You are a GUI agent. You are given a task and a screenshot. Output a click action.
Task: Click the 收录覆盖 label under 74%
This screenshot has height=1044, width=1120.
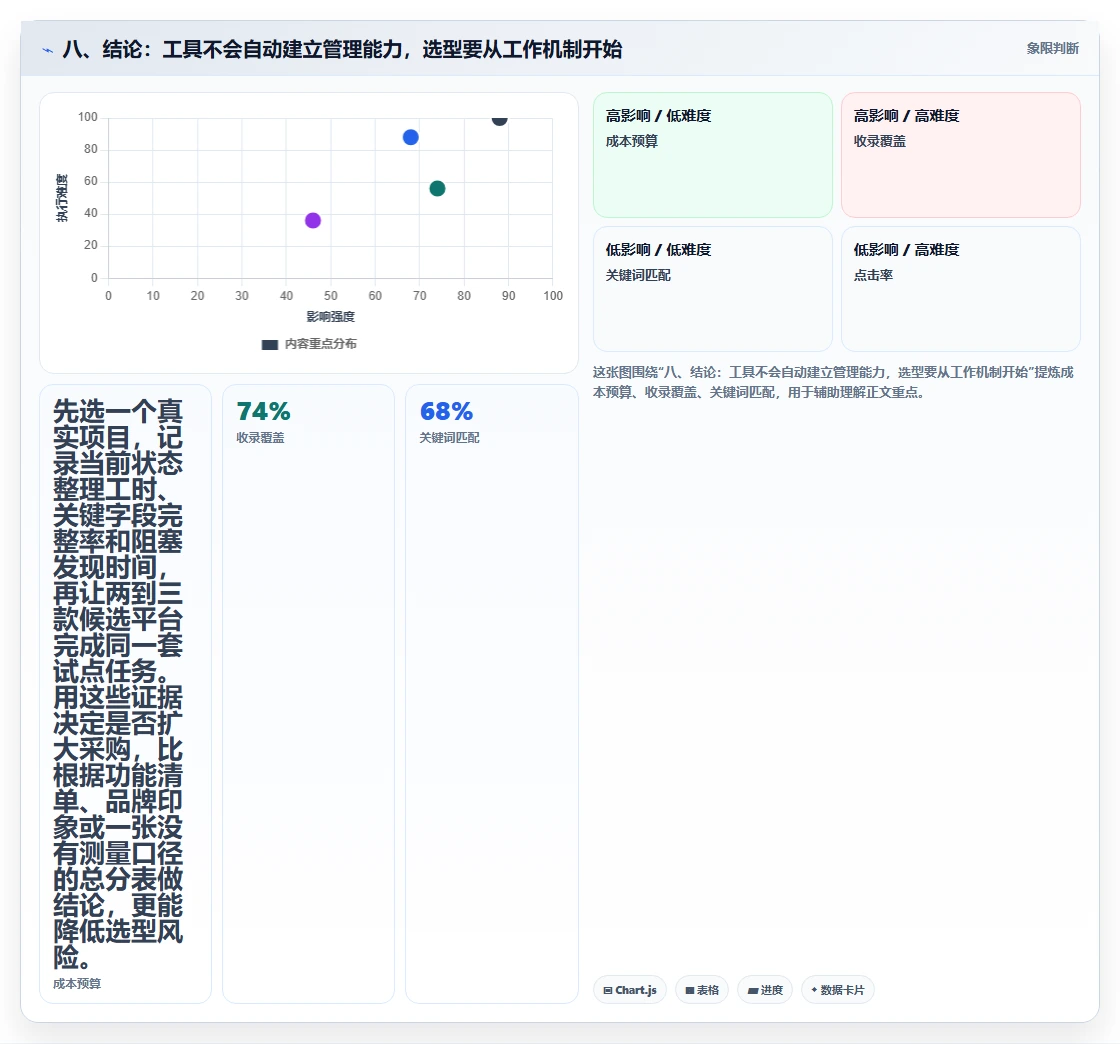[x=261, y=438]
